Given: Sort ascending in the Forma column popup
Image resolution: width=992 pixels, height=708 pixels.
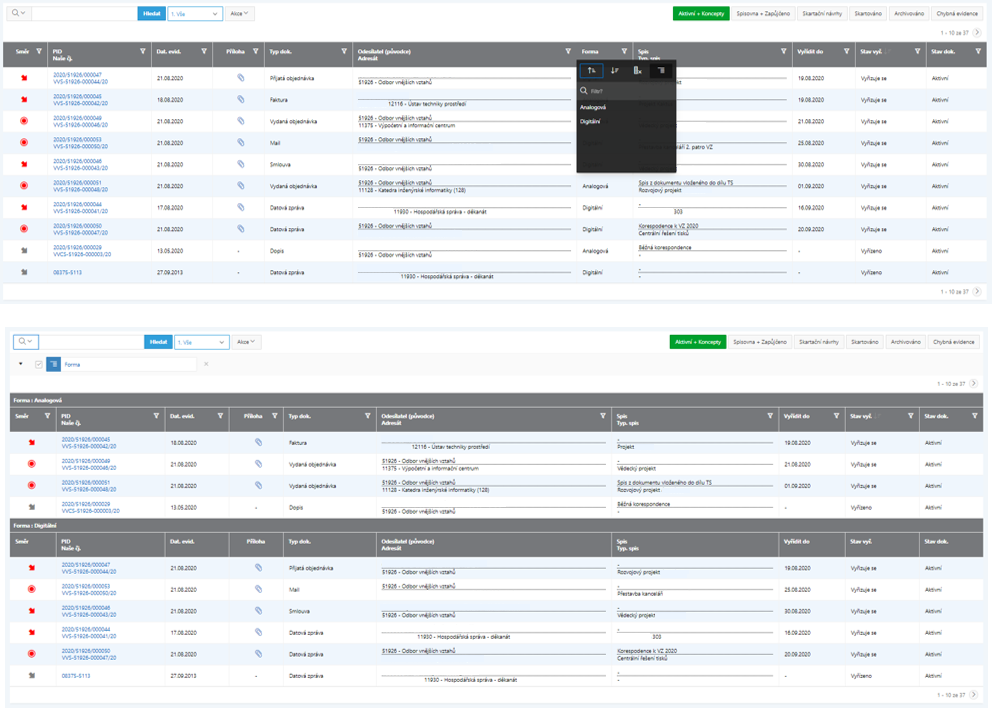Looking at the screenshot, I should tap(591, 70).
